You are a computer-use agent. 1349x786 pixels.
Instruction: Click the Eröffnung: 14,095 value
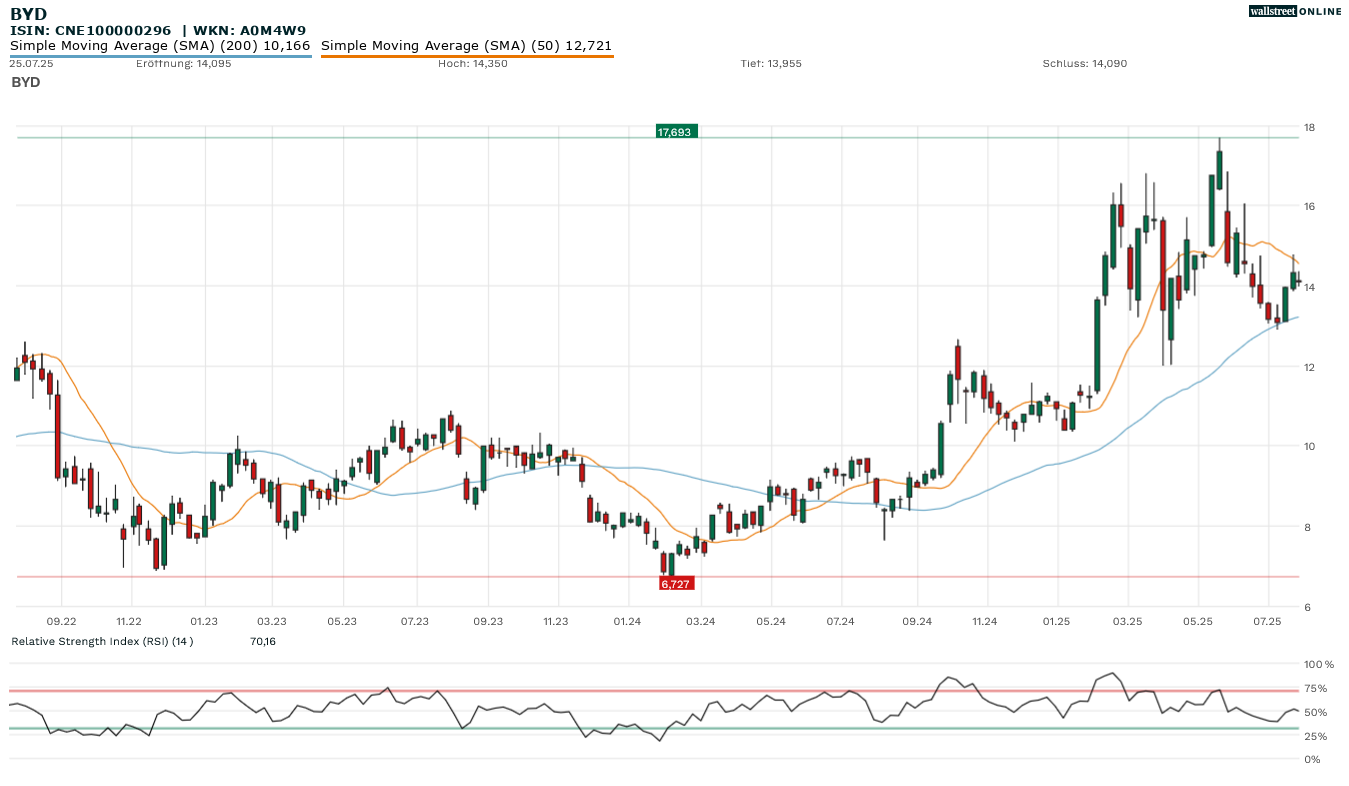pyautogui.click(x=184, y=63)
